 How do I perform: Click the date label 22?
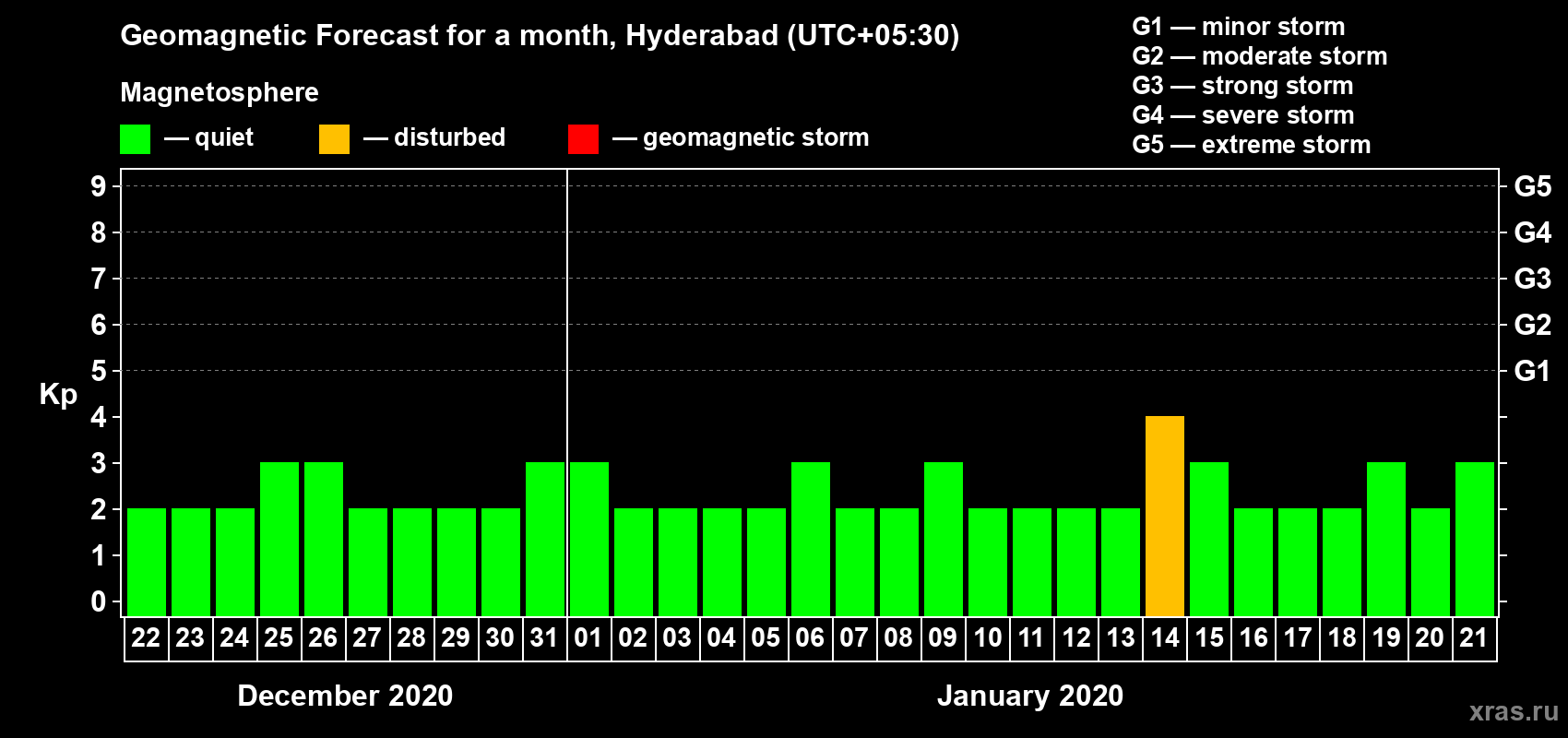click(x=146, y=637)
